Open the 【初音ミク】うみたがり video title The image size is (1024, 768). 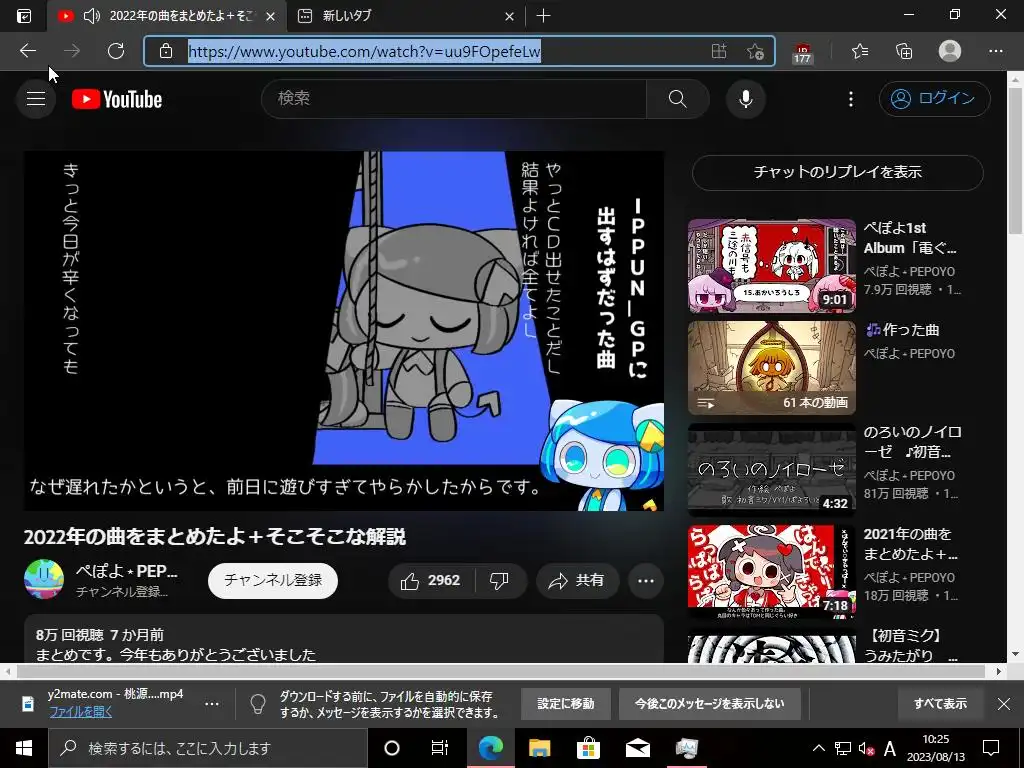pyautogui.click(x=910, y=645)
